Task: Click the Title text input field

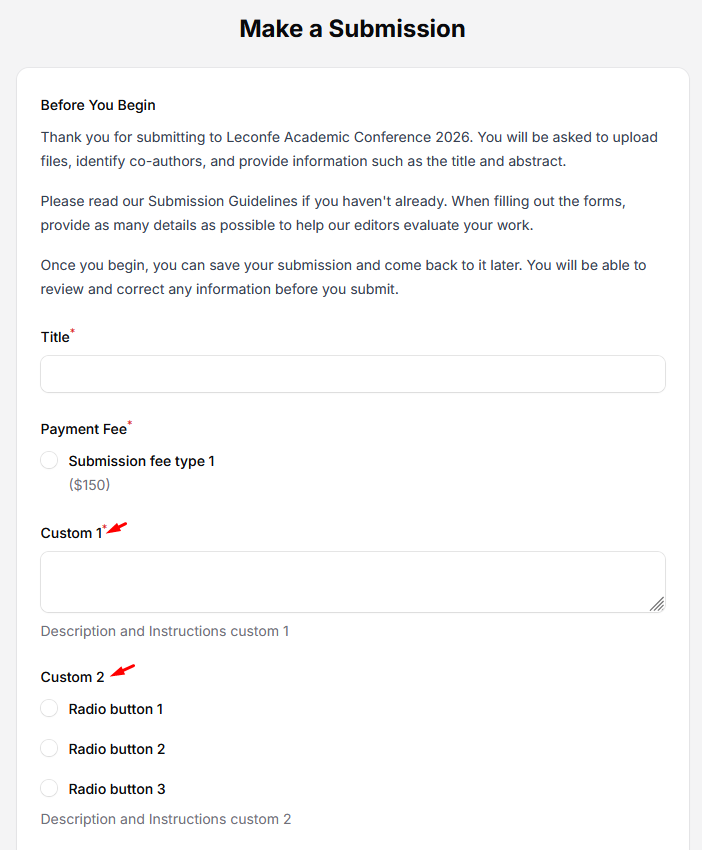Action: 352,374
